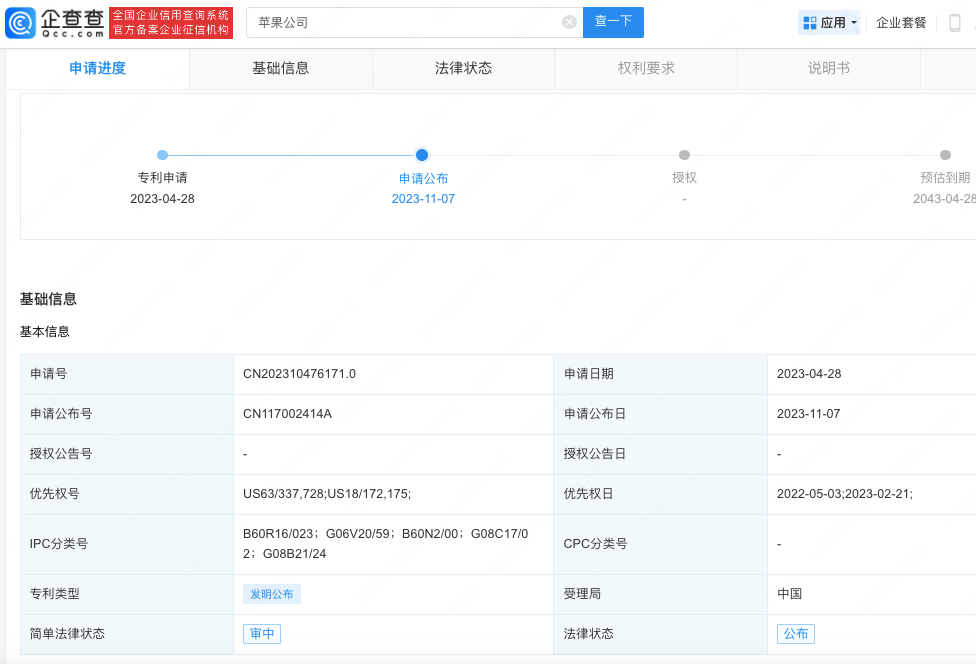Select the 法律状态 tab
Screen dimensions: 976x664
click(x=463, y=68)
